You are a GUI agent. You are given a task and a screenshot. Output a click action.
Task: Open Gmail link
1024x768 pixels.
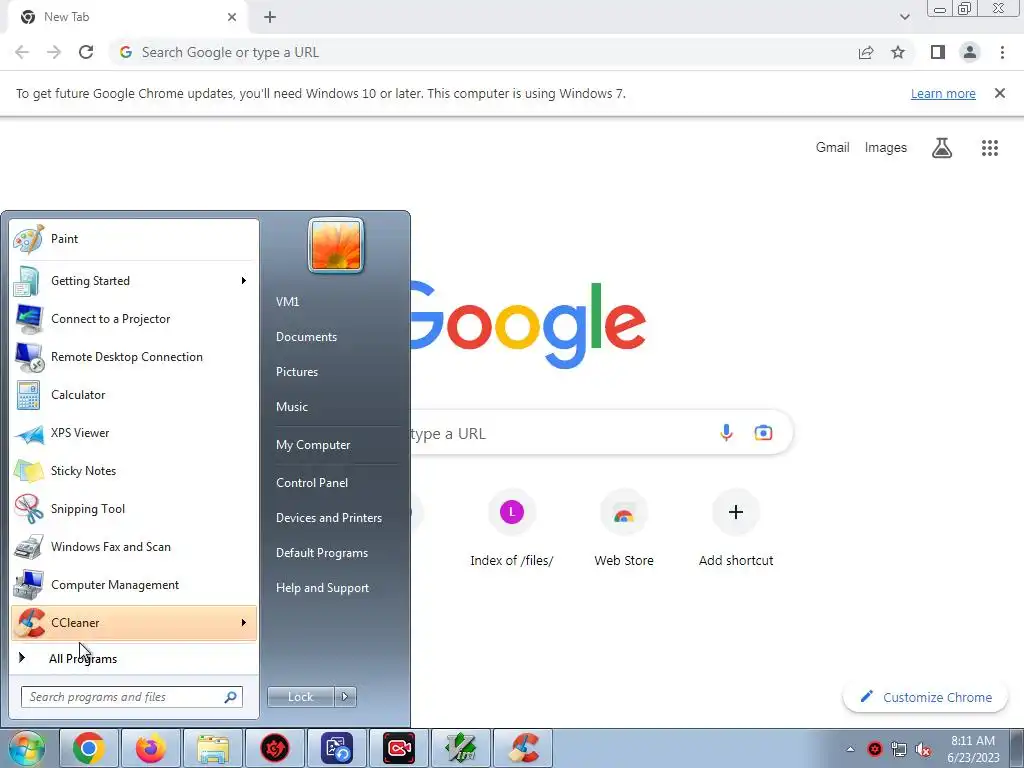click(833, 148)
